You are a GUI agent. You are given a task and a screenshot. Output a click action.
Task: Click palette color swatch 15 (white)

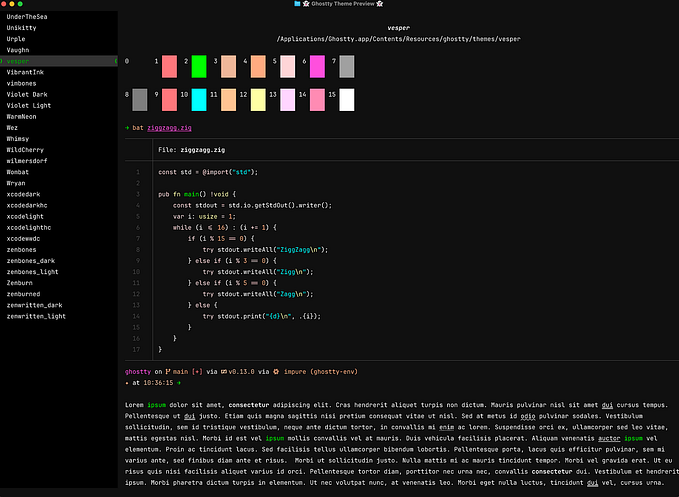click(x=346, y=100)
